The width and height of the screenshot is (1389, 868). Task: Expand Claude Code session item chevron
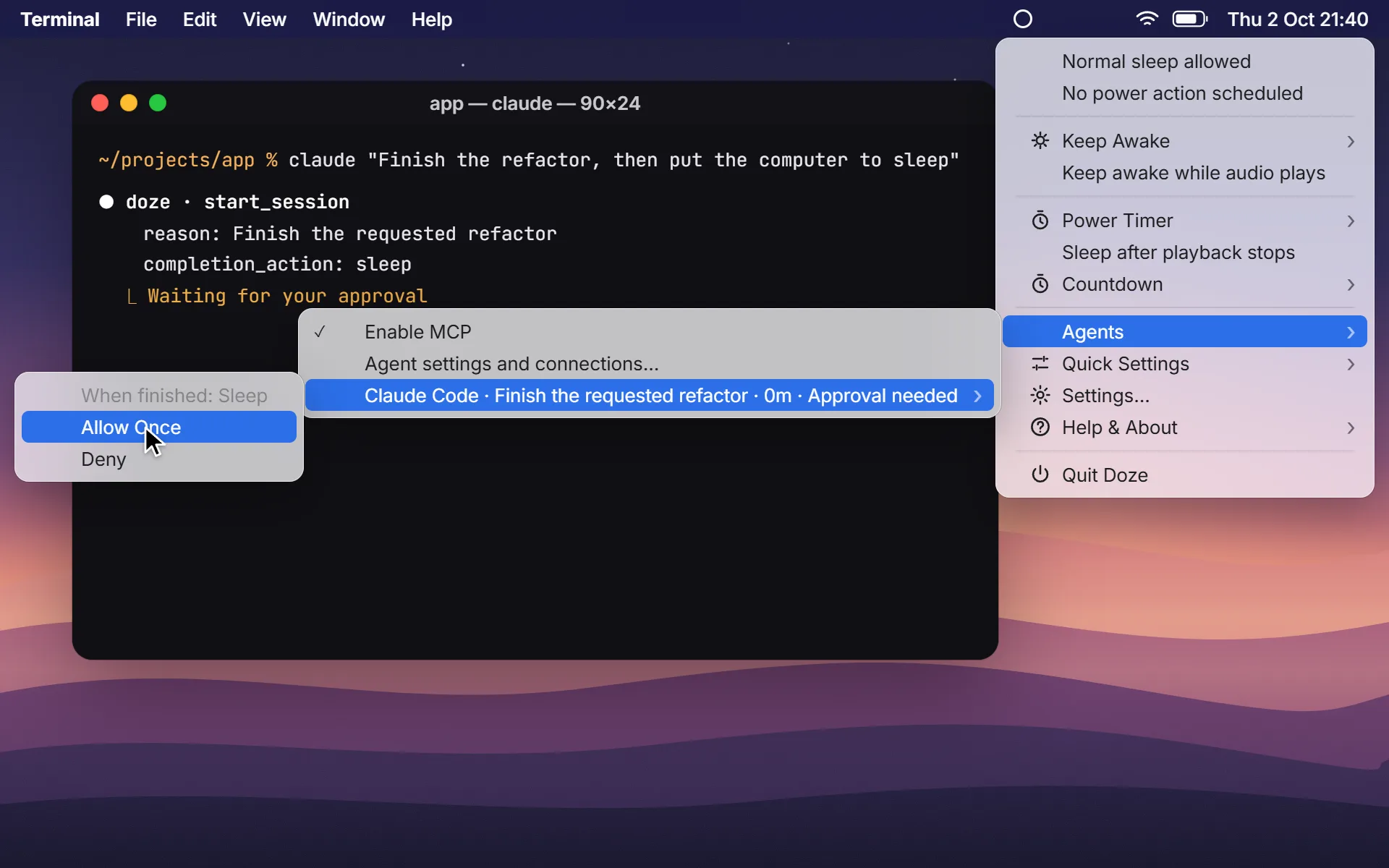(x=977, y=396)
